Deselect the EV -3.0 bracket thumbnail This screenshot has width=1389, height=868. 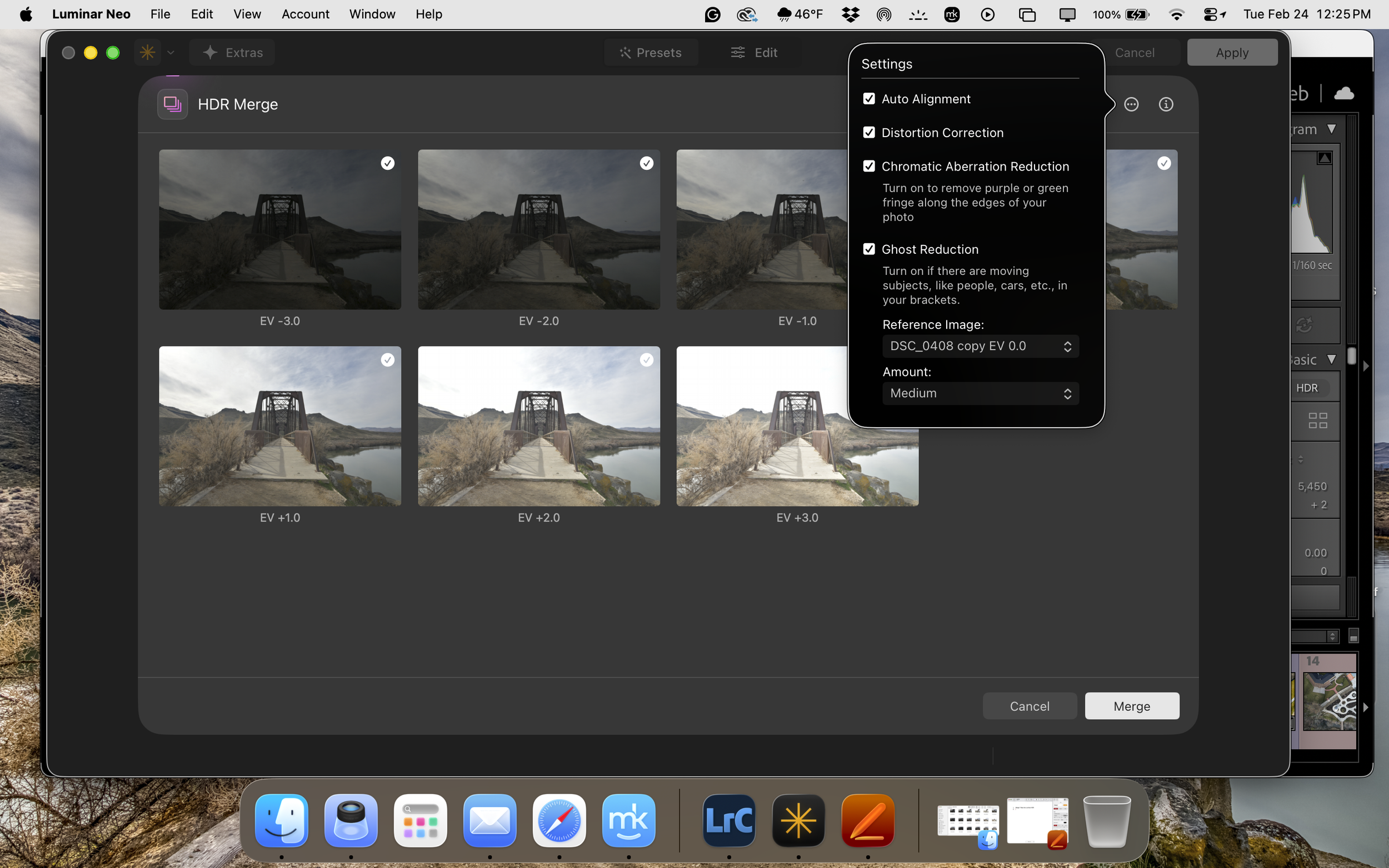coord(388,164)
